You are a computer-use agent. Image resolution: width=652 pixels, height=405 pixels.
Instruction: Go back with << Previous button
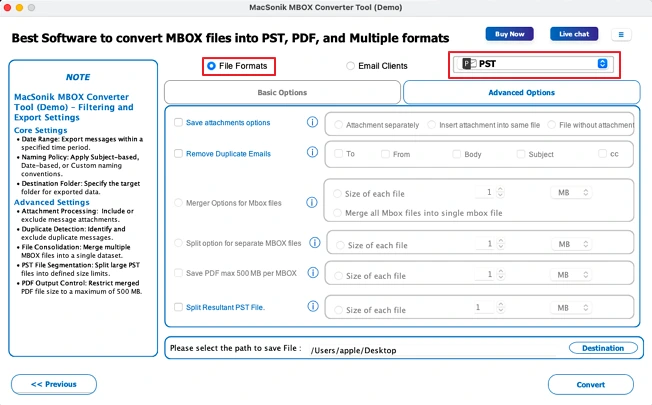click(54, 384)
